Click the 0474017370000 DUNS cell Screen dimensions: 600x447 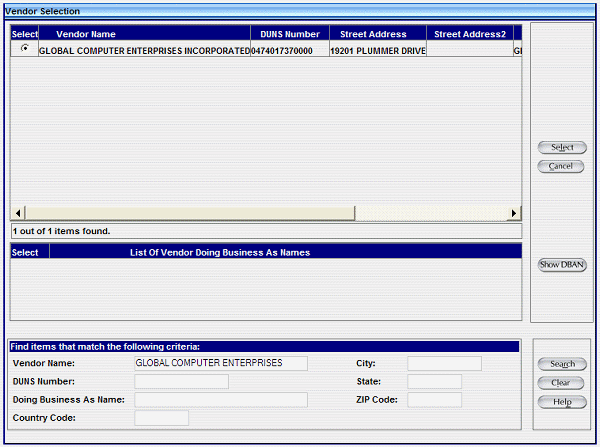tap(290, 51)
